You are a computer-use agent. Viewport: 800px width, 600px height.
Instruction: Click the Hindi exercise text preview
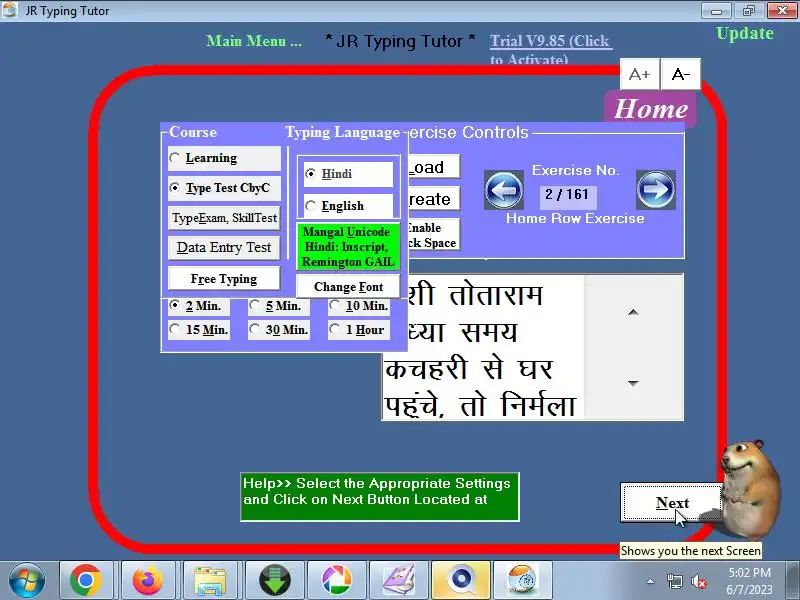[483, 348]
